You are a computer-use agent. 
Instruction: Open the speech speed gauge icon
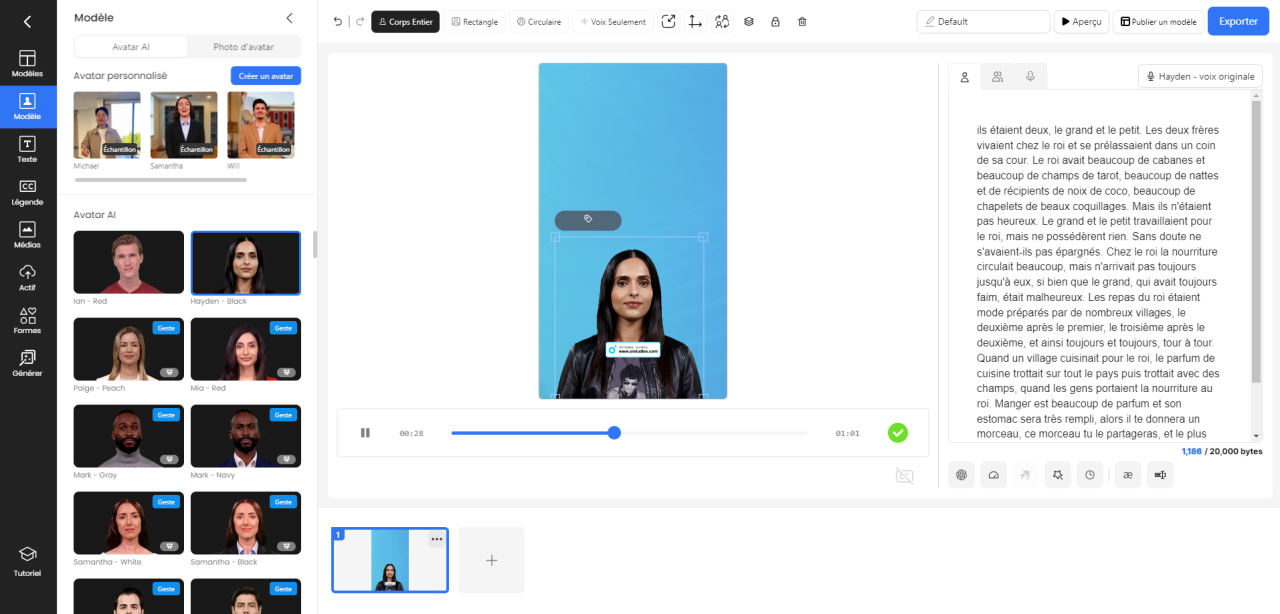[x=994, y=475]
